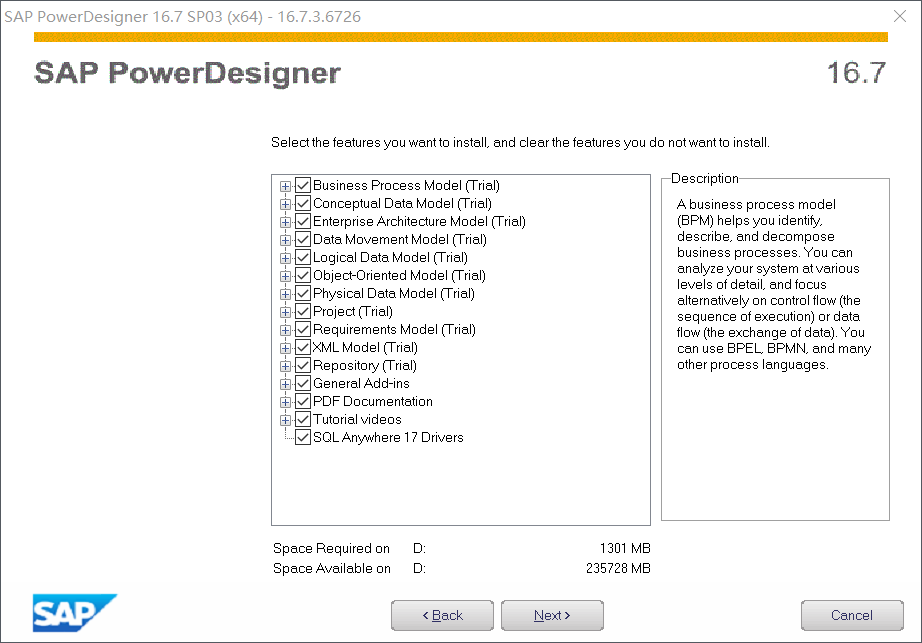
Task: Toggle Repository (Trial) checkbox
Action: [x=303, y=366]
